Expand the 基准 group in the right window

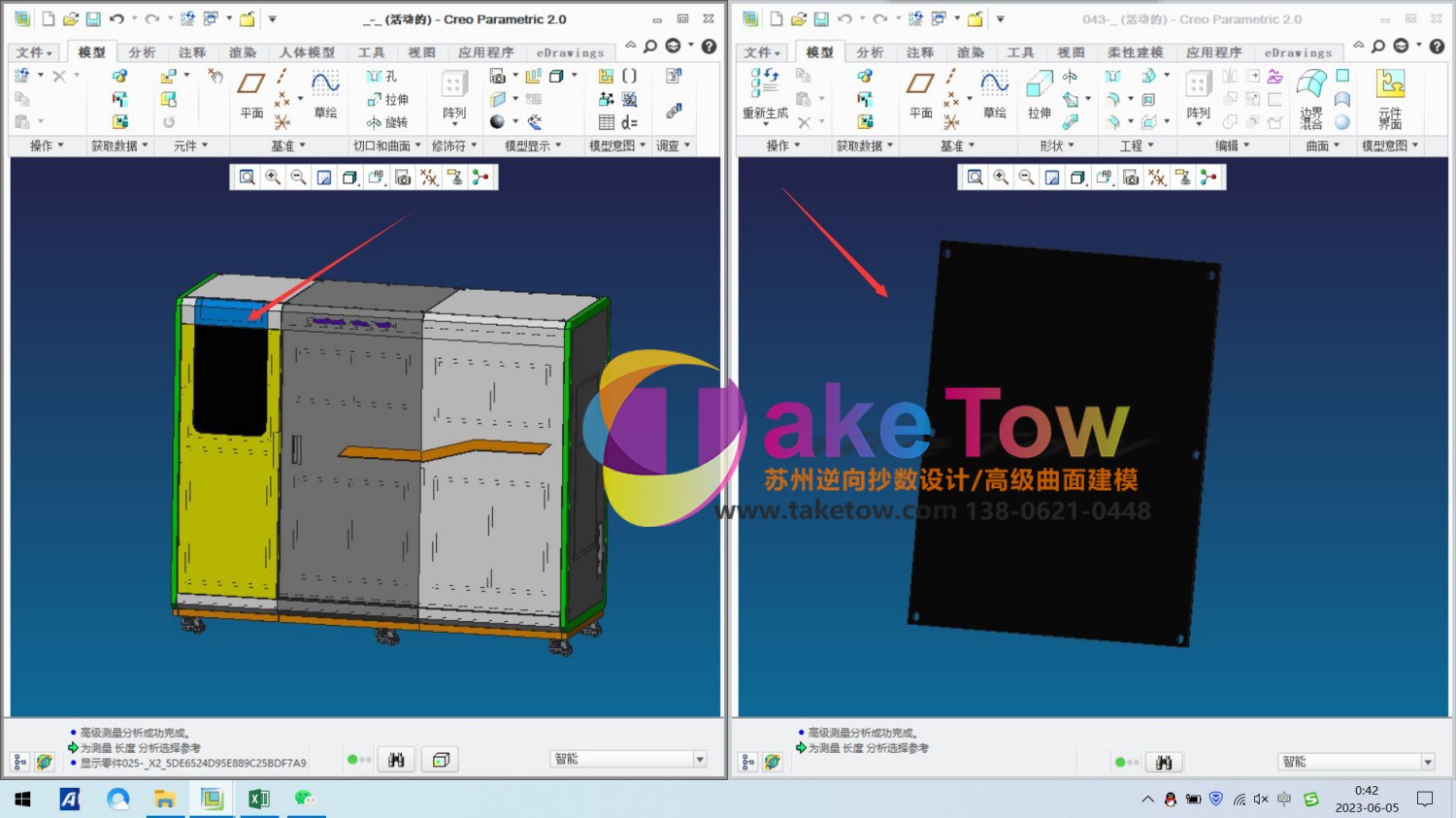[x=957, y=146]
